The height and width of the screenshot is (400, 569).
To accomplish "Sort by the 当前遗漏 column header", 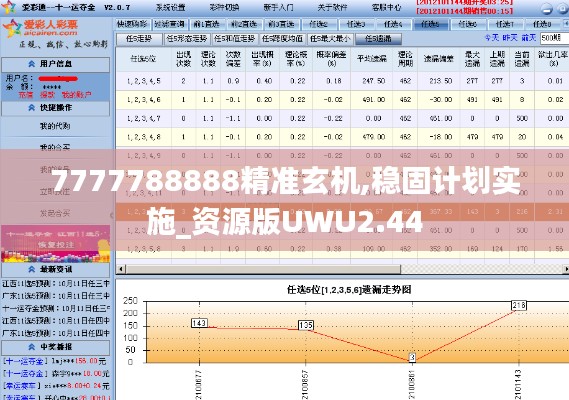I will 522,59.
